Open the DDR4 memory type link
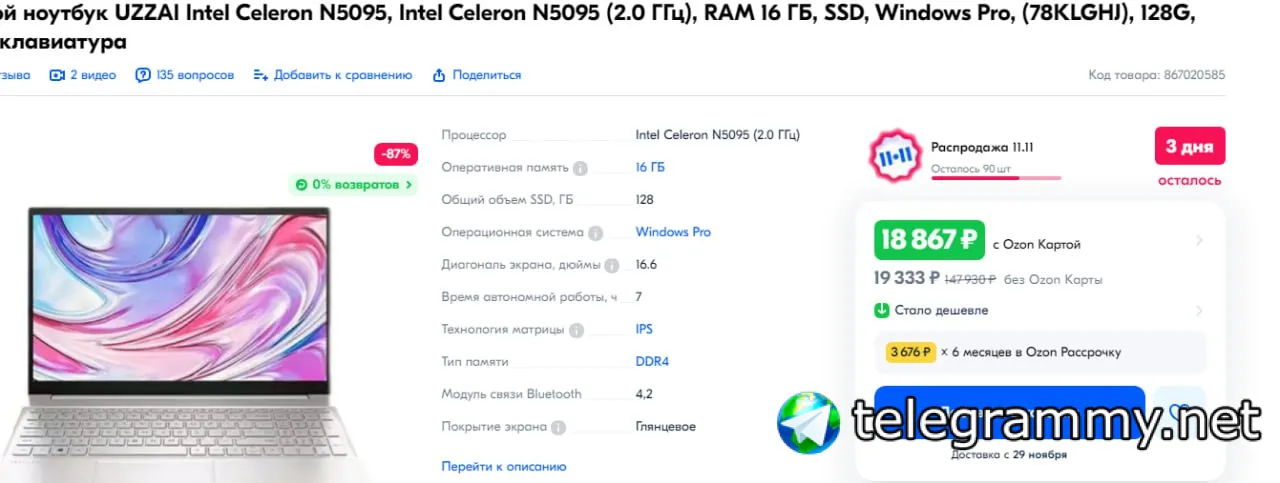The width and height of the screenshot is (1280, 483). (x=652, y=361)
